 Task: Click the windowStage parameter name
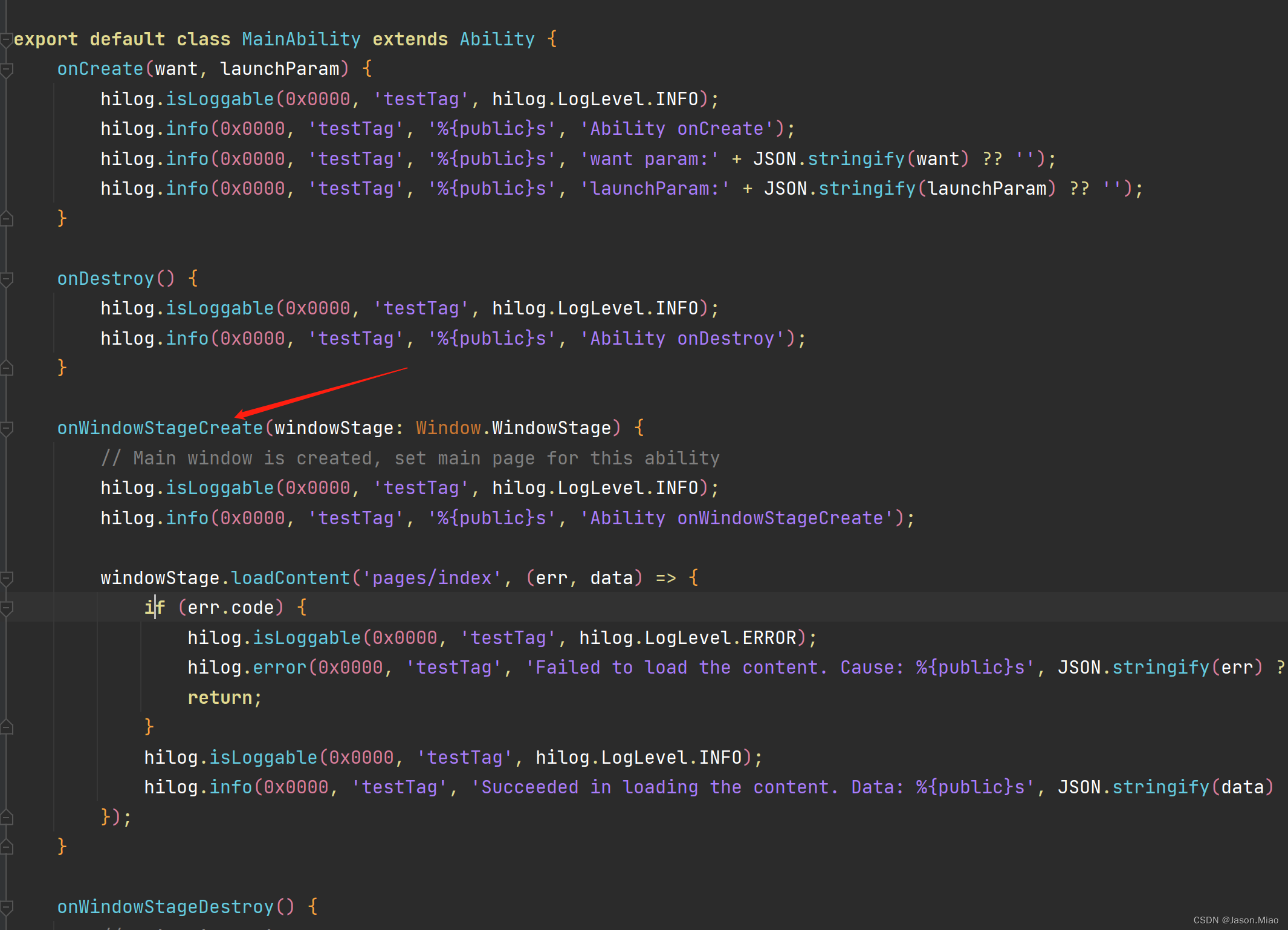(334, 428)
